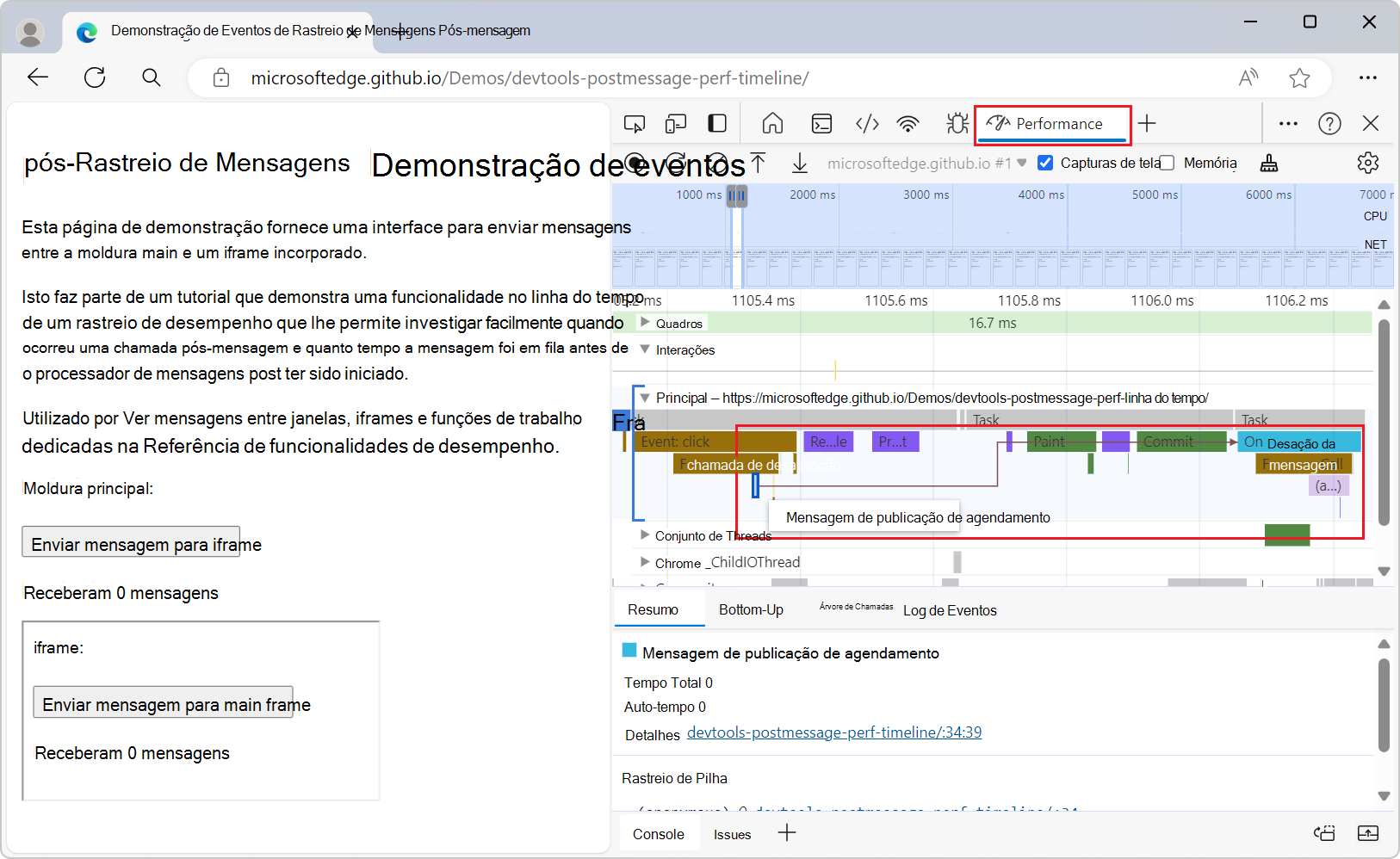Switch to Log de Eventos tab
The height and width of the screenshot is (859, 1400).
[950, 610]
